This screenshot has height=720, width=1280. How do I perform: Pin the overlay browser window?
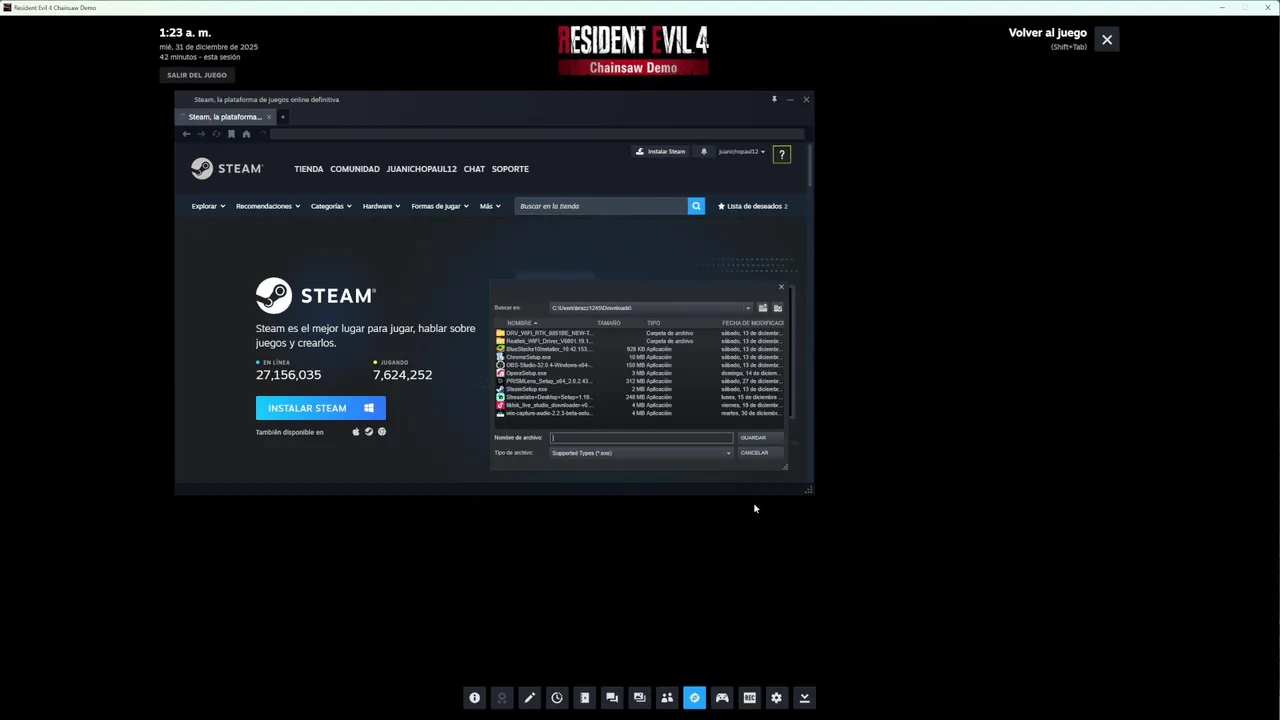point(774,99)
